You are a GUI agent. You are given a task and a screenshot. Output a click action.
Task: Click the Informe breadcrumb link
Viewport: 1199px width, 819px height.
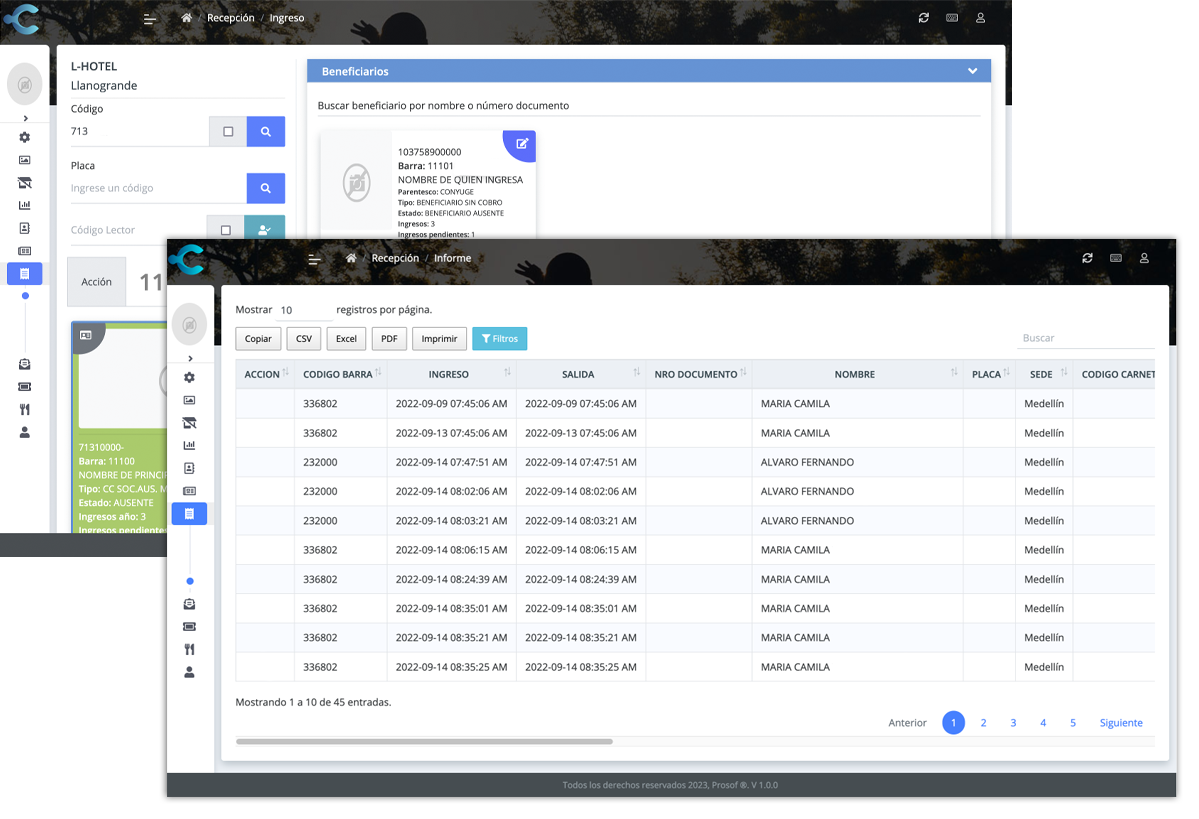point(453,258)
